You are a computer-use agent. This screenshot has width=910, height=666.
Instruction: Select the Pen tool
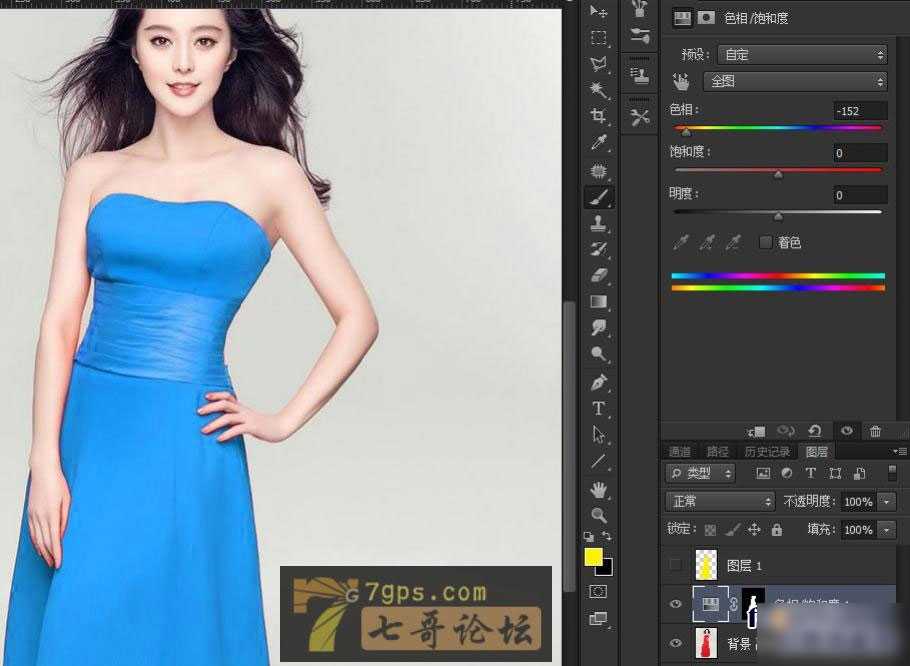598,382
